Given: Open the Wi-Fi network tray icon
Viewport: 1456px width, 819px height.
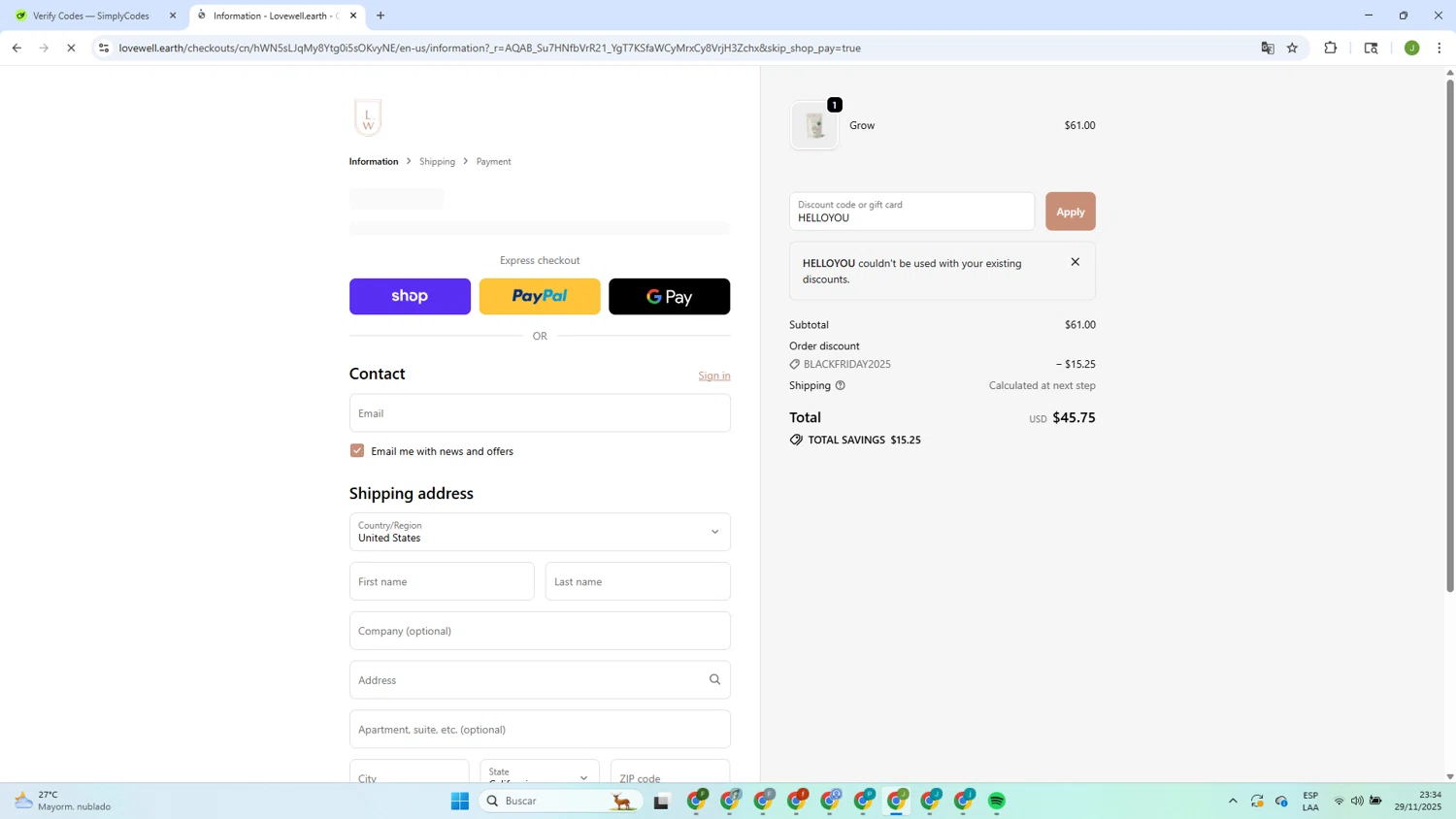Looking at the screenshot, I should [x=1339, y=801].
